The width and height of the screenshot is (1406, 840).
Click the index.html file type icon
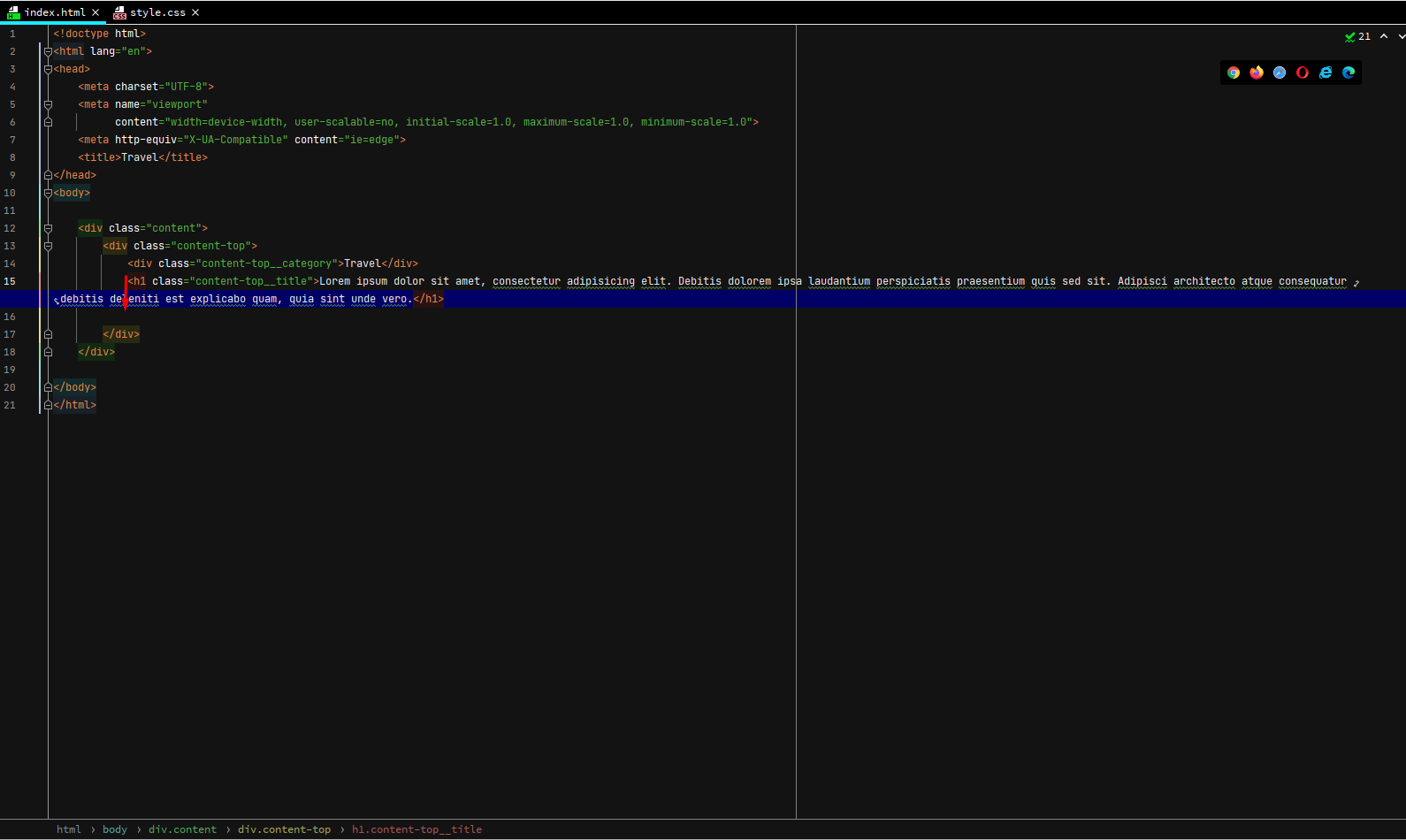13,12
